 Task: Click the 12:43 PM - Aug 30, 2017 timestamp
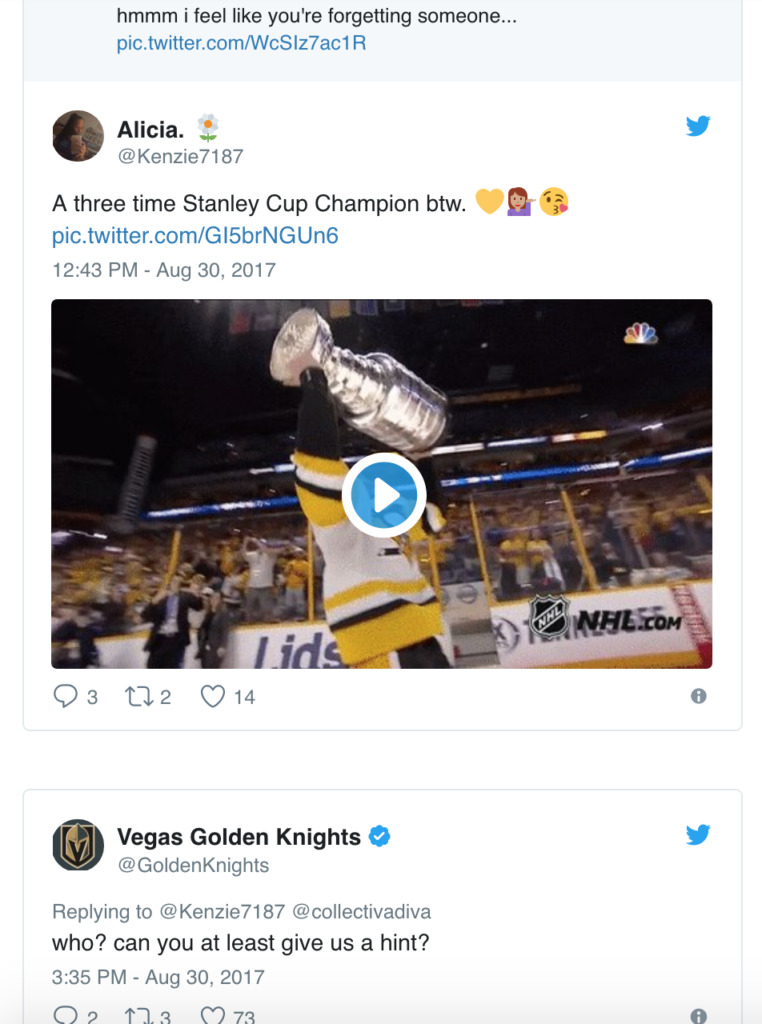(163, 270)
